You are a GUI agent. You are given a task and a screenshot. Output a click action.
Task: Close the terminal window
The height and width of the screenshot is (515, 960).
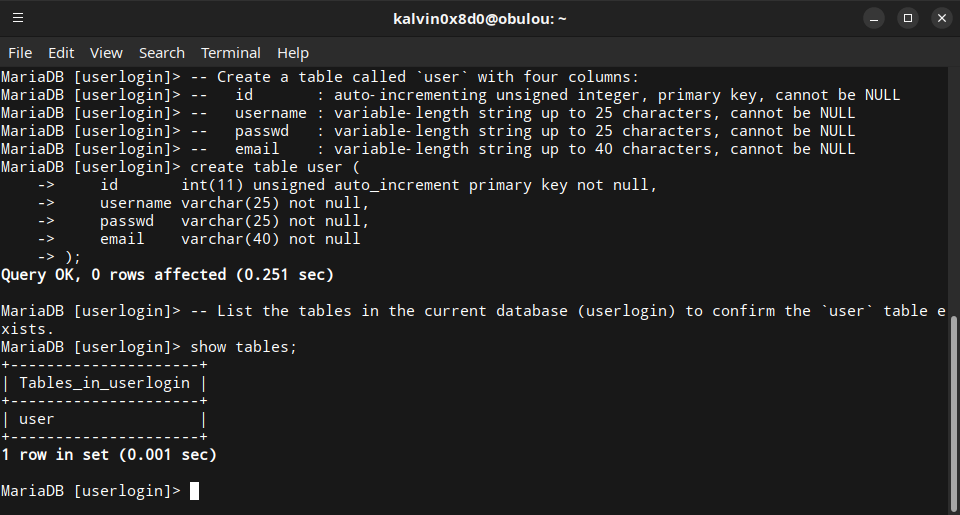[x=940, y=18]
